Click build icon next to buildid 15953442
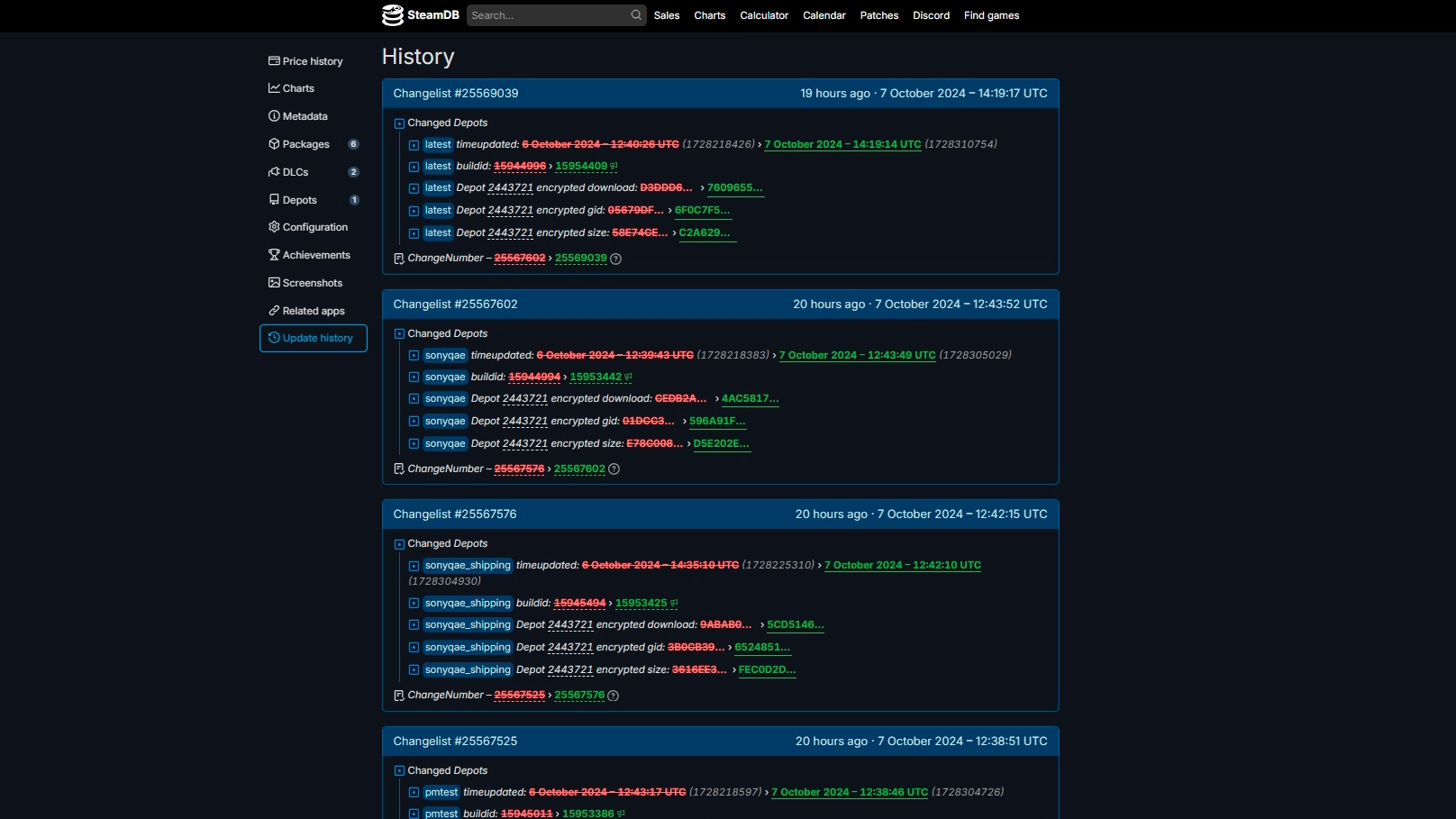This screenshot has height=819, width=1456. (x=629, y=378)
